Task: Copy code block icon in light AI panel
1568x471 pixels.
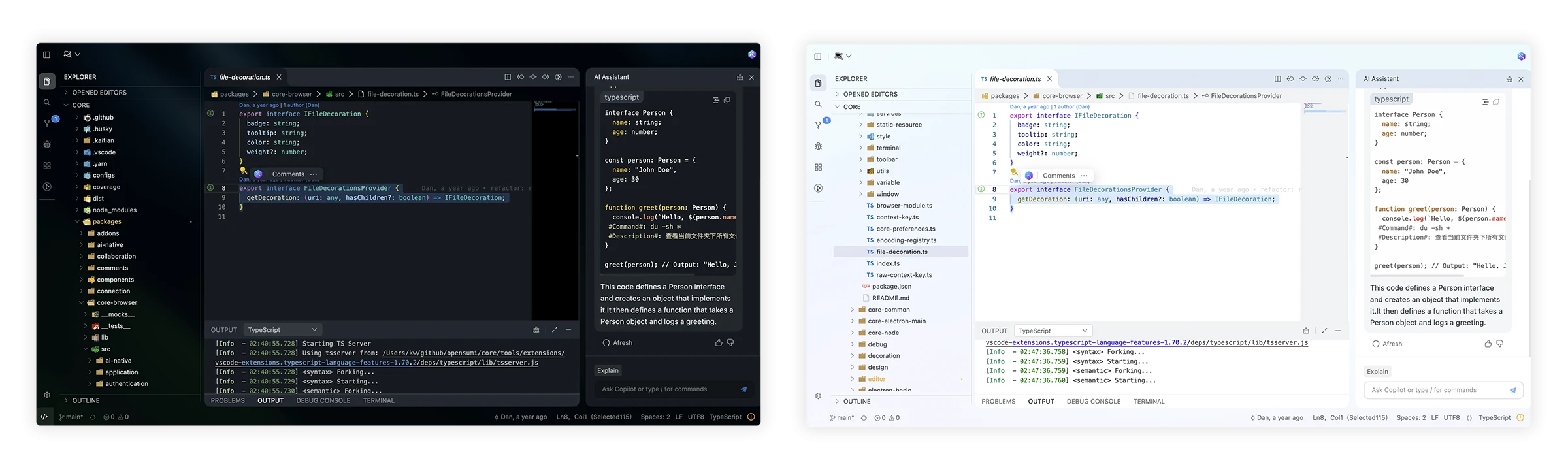Action: 1496,102
